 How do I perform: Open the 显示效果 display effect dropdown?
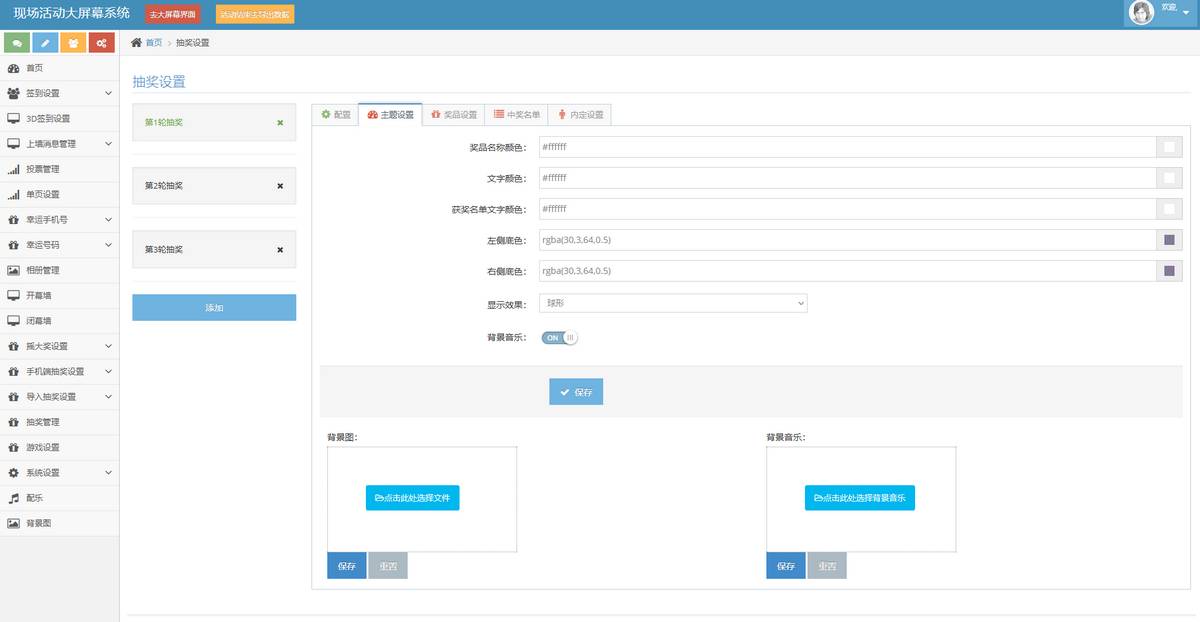click(673, 302)
